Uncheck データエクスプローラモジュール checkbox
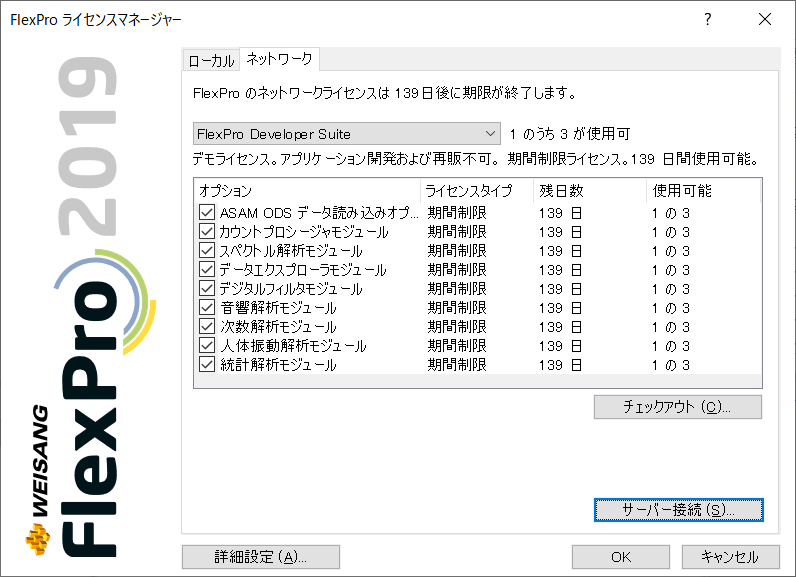Image resolution: width=796 pixels, height=577 pixels. (207, 269)
